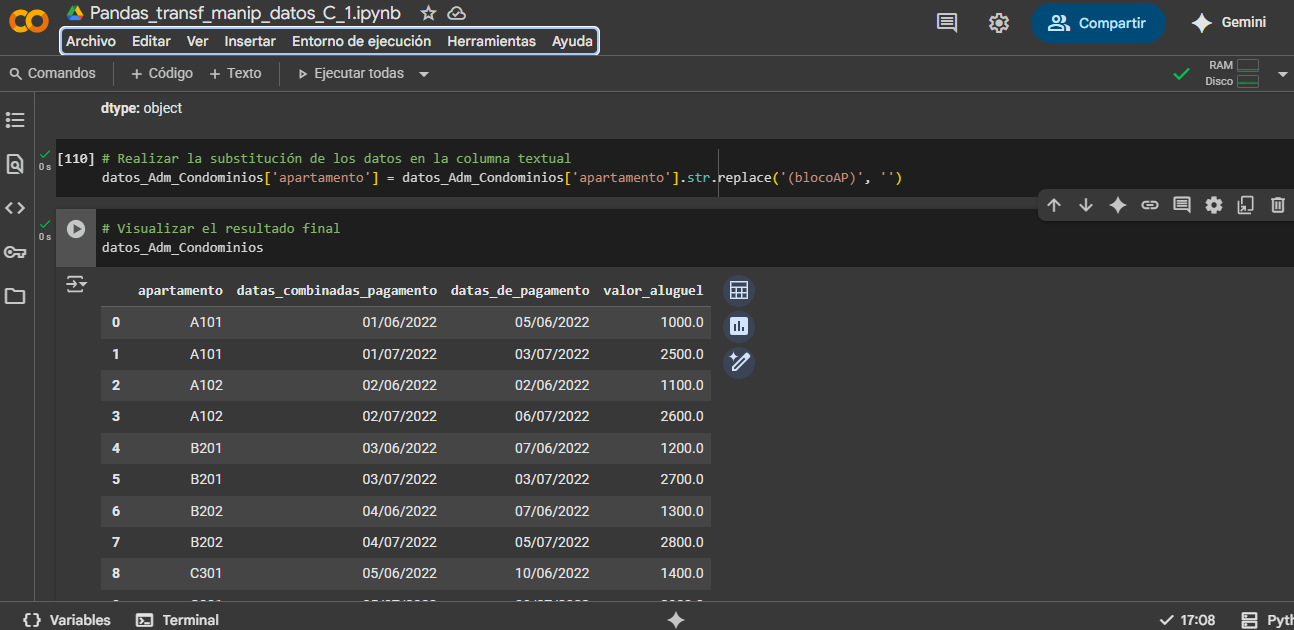
Task: Click the Google Drive icon beside the title
Action: click(75, 13)
